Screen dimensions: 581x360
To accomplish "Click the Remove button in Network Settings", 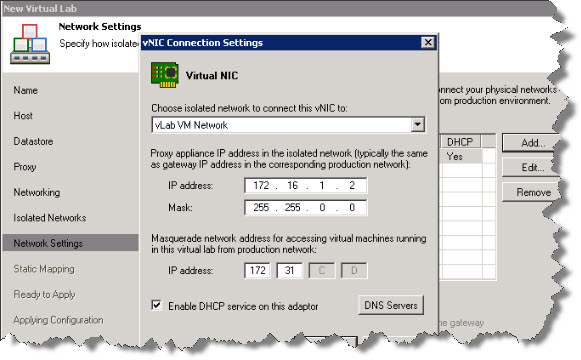I will click(532, 192).
